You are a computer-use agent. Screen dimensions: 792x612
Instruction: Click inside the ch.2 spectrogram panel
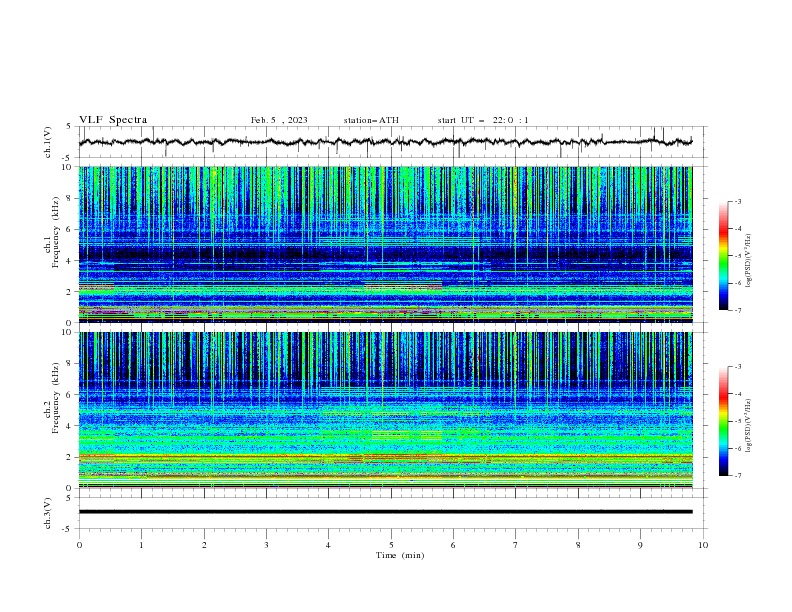[385, 410]
